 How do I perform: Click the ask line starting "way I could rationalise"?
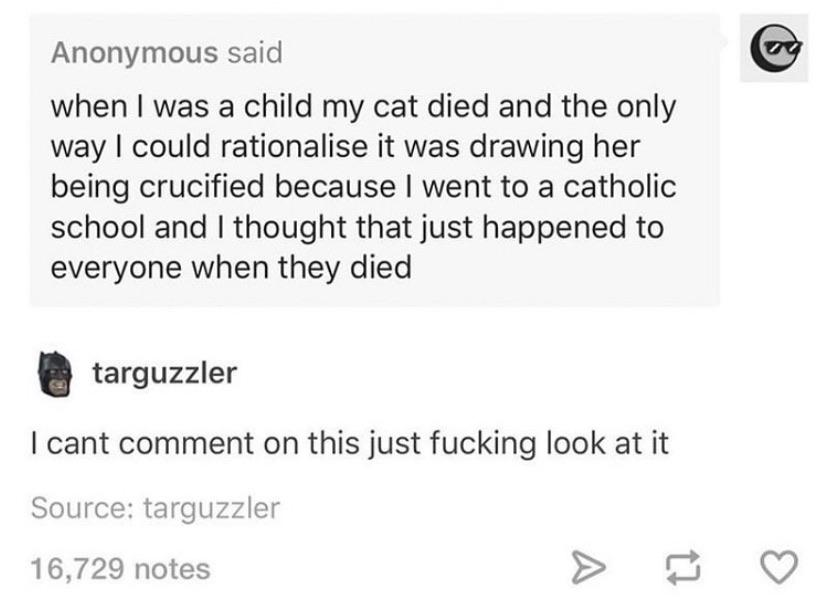(x=344, y=146)
